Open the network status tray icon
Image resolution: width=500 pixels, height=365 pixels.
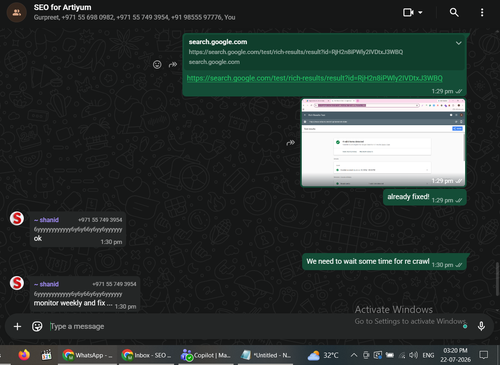[x=402, y=355]
